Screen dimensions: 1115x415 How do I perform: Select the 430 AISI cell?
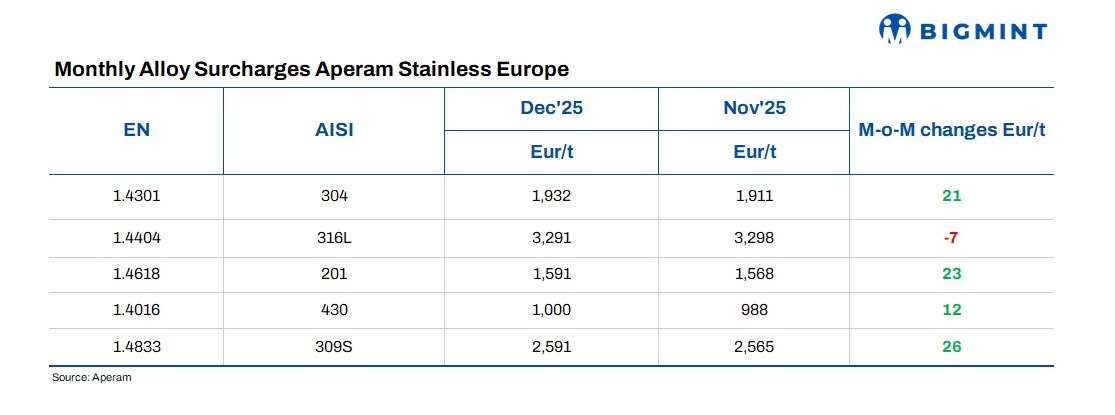[x=334, y=310]
